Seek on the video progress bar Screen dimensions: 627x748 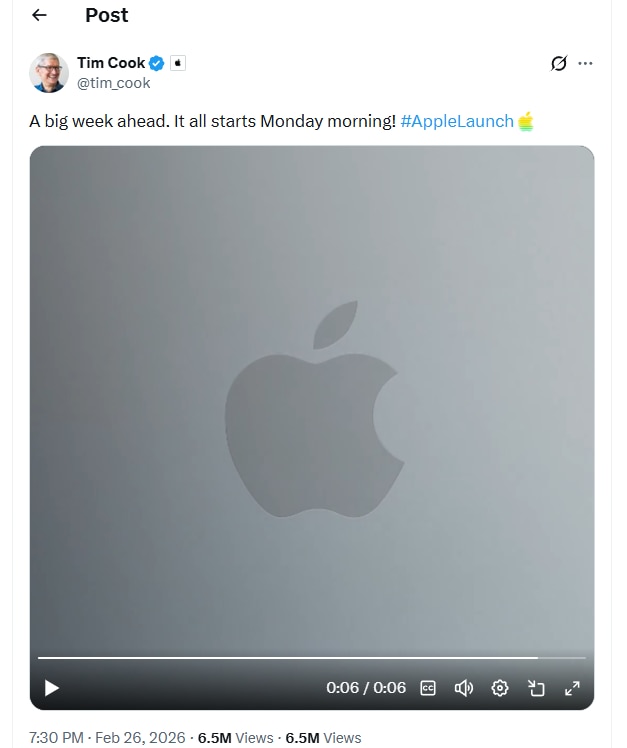(300, 658)
